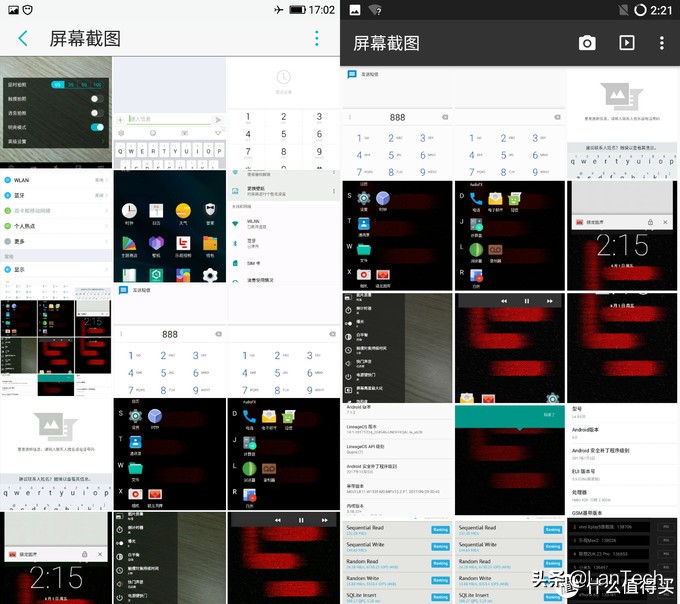Open the S-T-W-X app drawer screenshot in dark gallery
Viewport: 680px width, 604px height.
pos(397,235)
